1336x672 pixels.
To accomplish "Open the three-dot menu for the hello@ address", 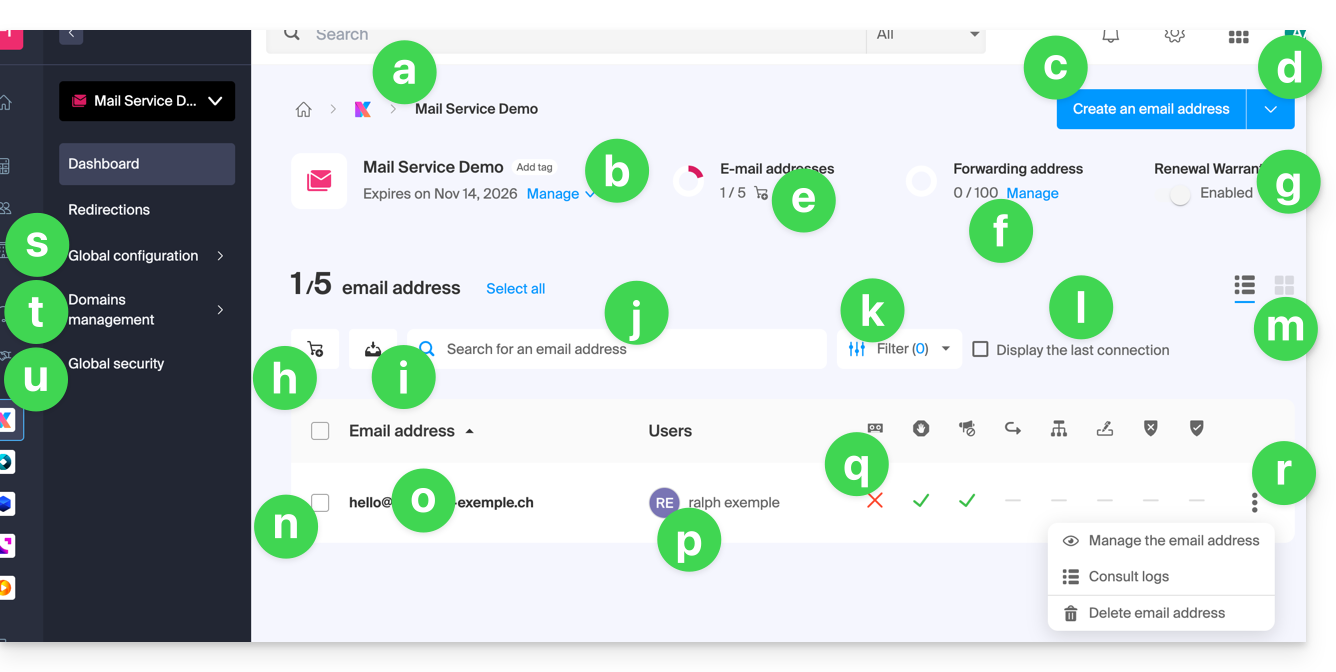I will 1254,503.
